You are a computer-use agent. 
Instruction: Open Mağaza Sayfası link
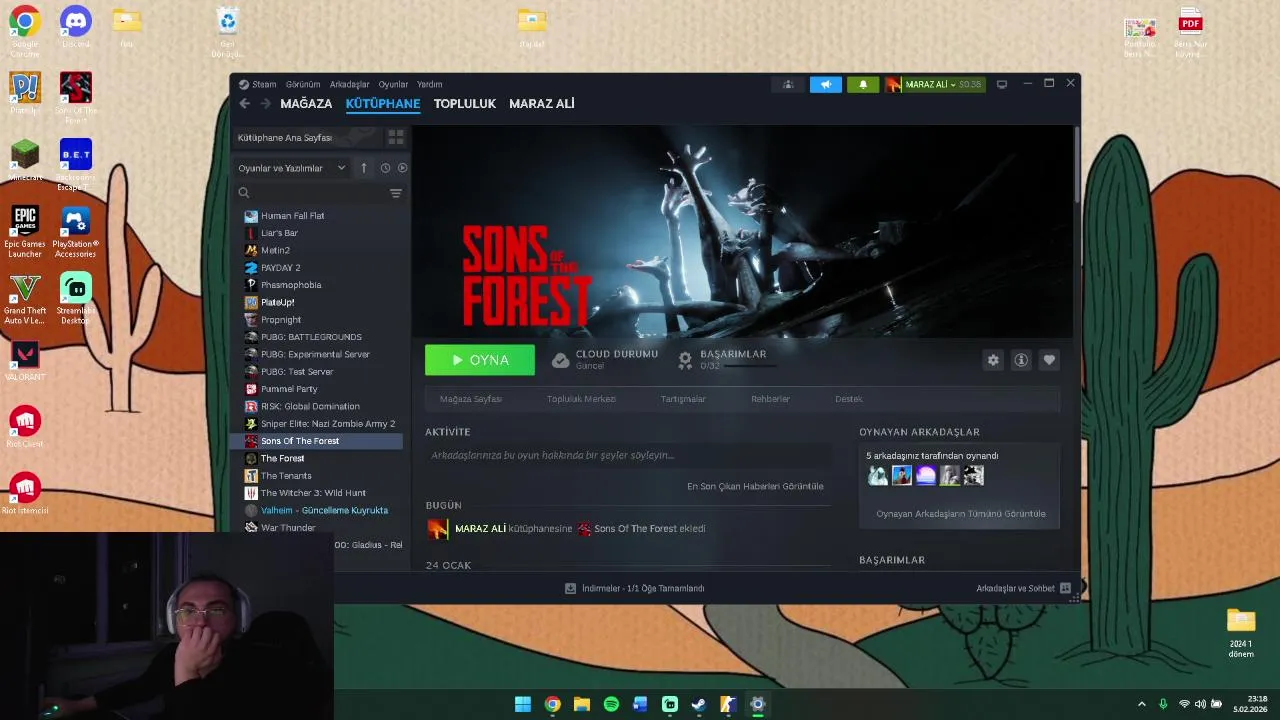click(471, 399)
